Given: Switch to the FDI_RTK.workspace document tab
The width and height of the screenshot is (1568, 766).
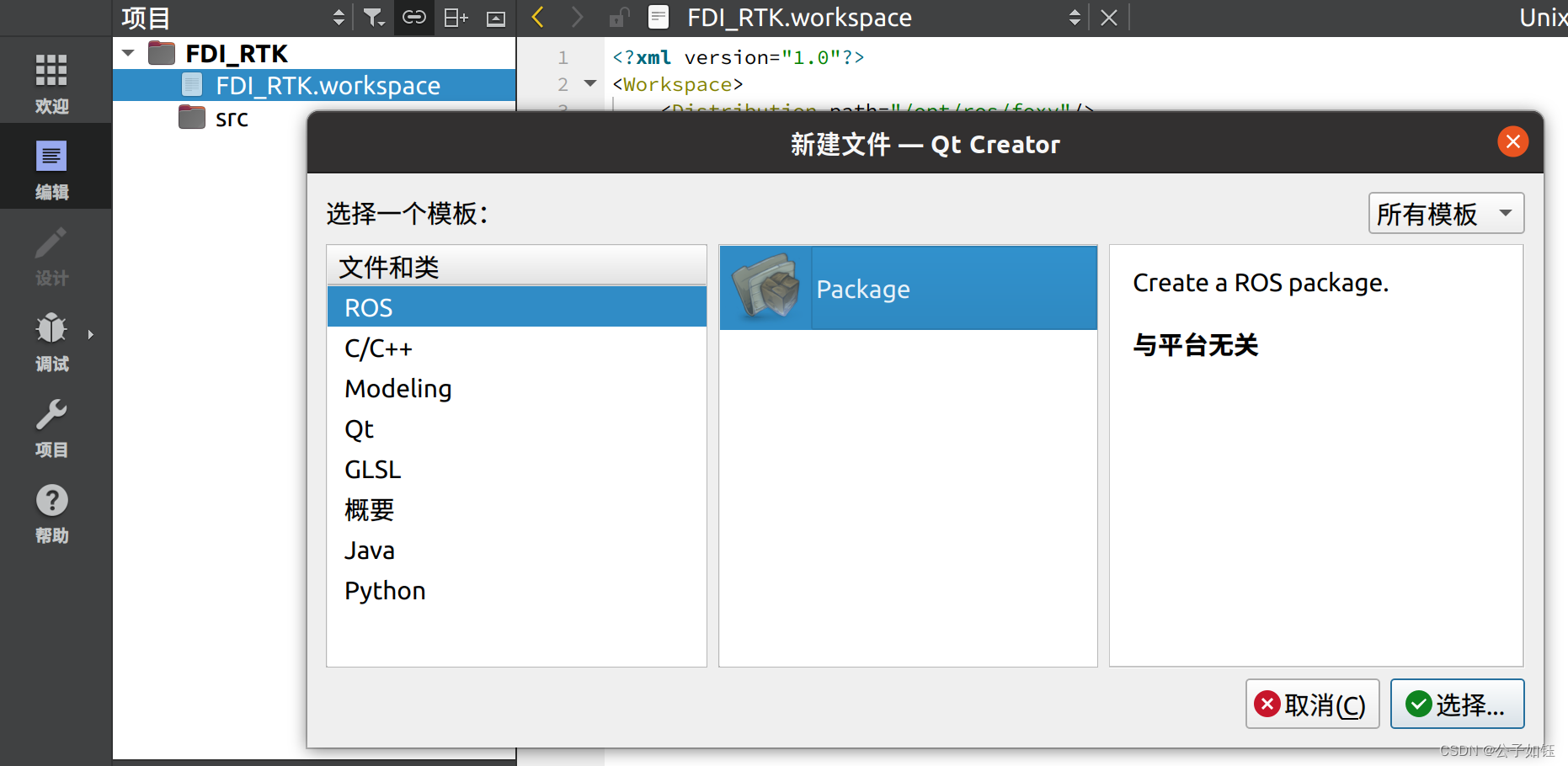Looking at the screenshot, I should (x=798, y=18).
